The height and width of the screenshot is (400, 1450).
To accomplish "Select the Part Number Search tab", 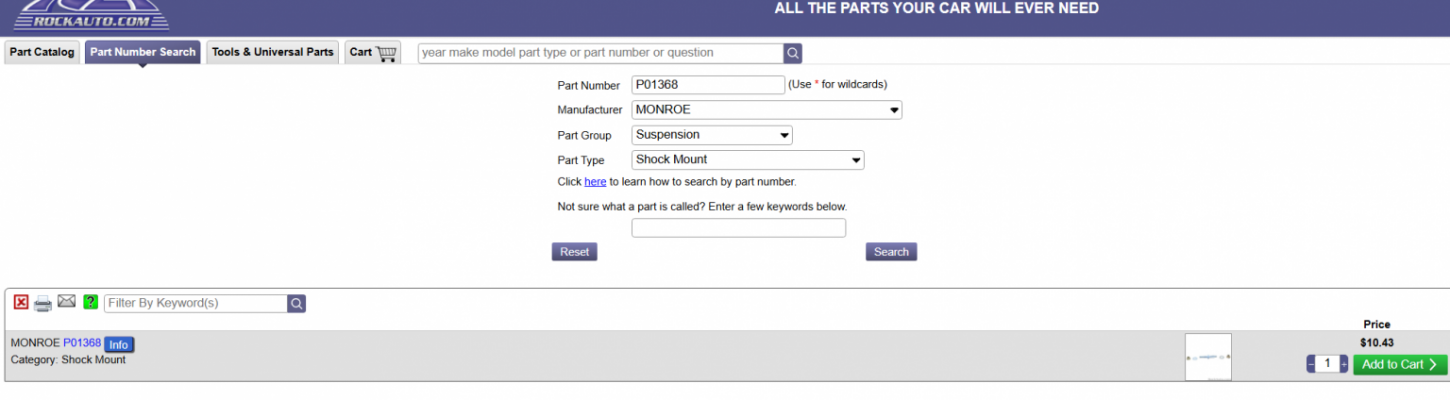I will (143, 52).
